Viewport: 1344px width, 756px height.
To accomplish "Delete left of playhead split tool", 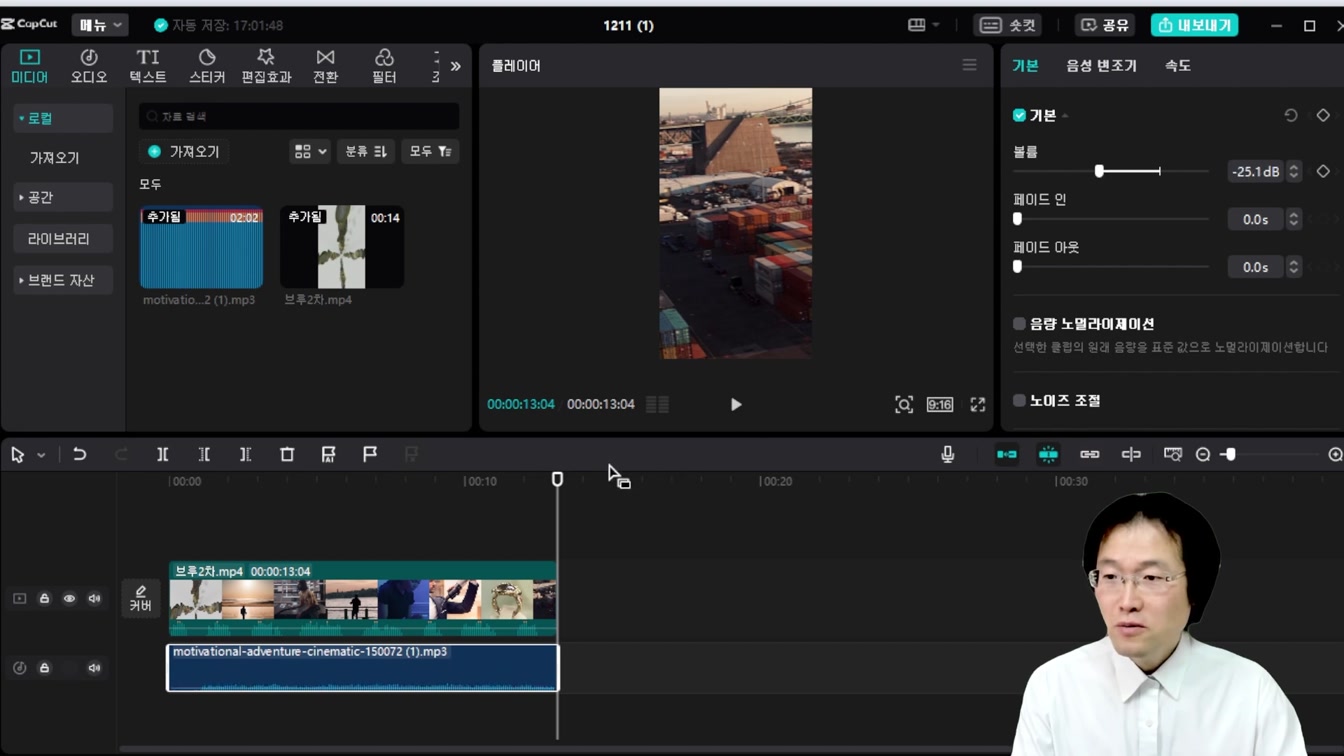I will [204, 455].
